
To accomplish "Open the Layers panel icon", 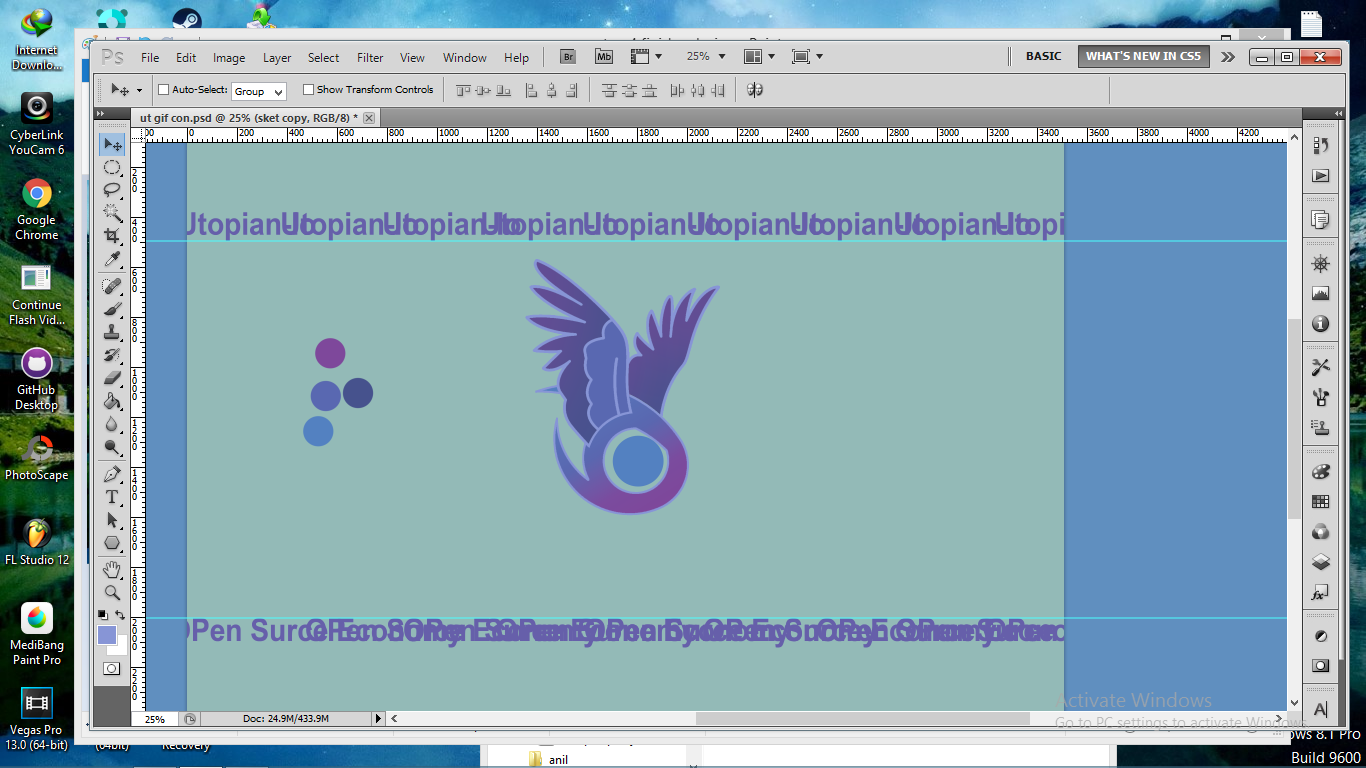I will (x=1321, y=562).
